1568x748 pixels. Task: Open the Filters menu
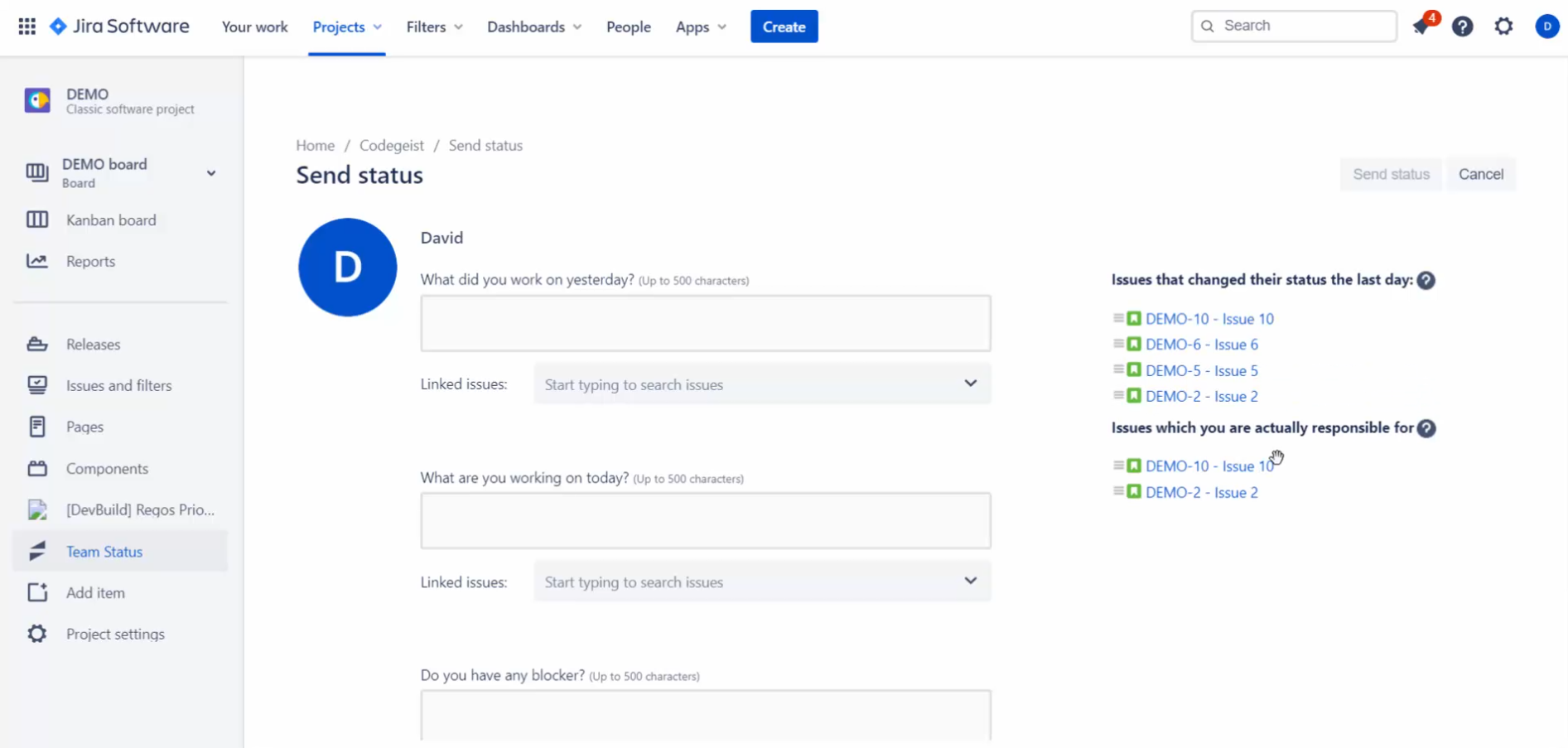434,27
